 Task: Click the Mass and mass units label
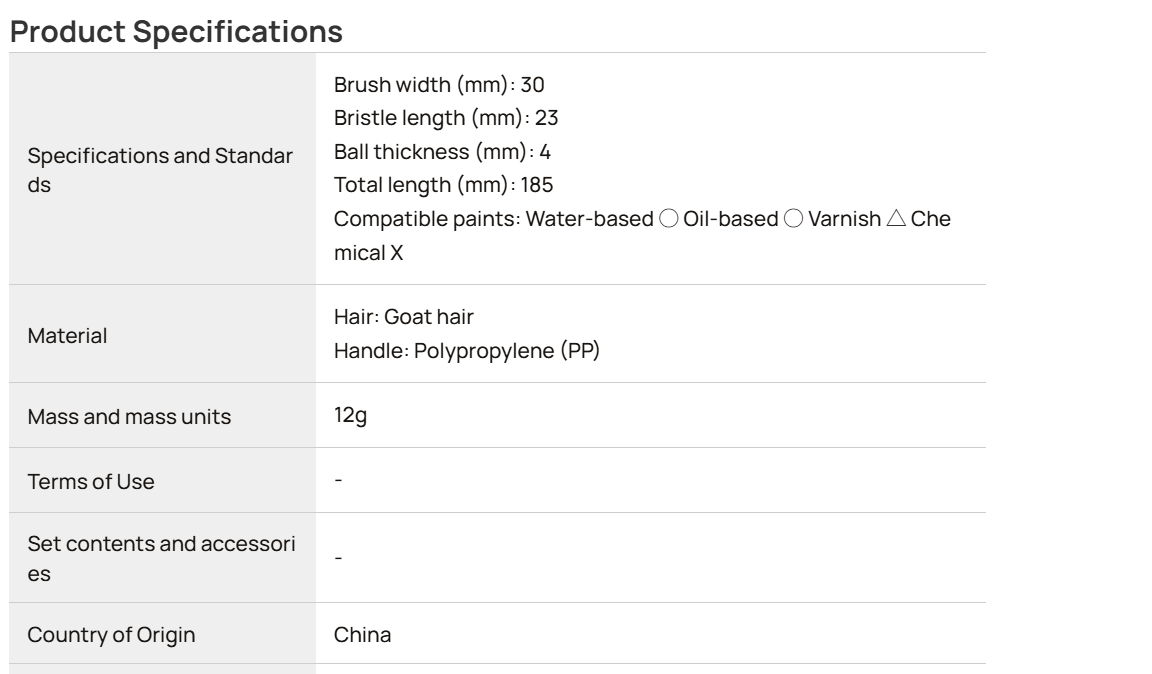pyautogui.click(x=129, y=417)
